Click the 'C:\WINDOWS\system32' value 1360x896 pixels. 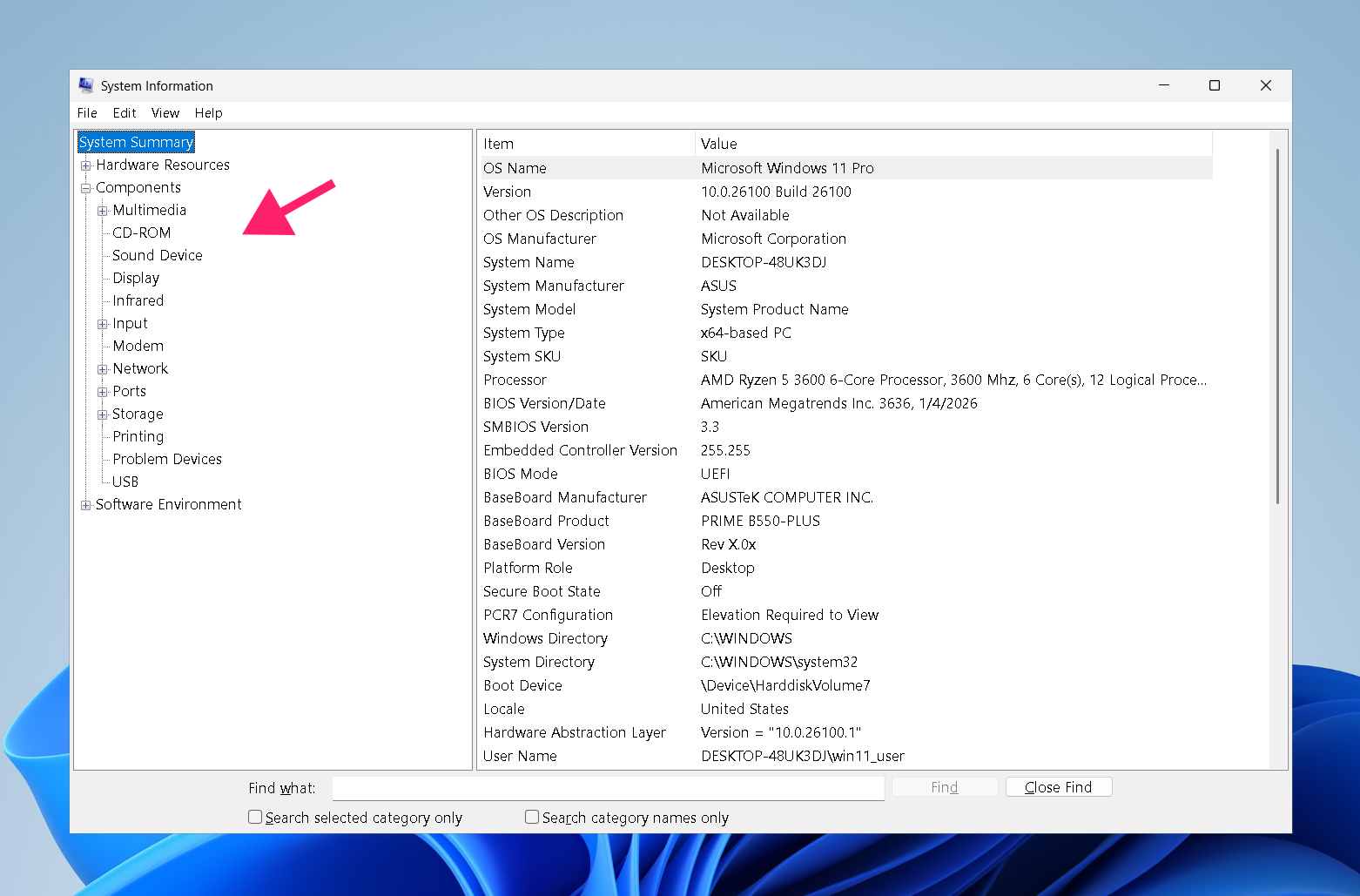tap(779, 662)
